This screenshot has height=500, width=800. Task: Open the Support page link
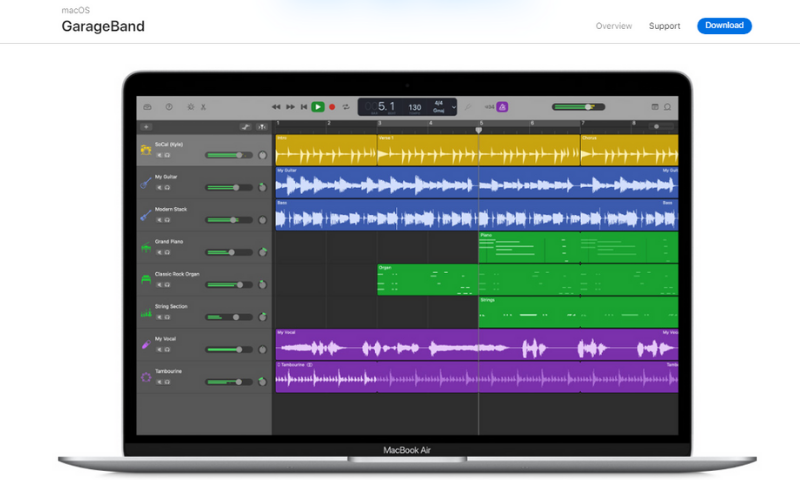(664, 26)
